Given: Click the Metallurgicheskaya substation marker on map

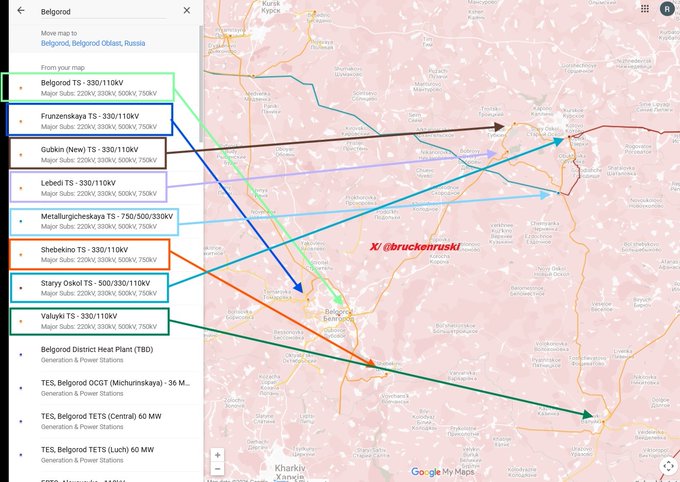Looking at the screenshot, I should (x=559, y=193).
